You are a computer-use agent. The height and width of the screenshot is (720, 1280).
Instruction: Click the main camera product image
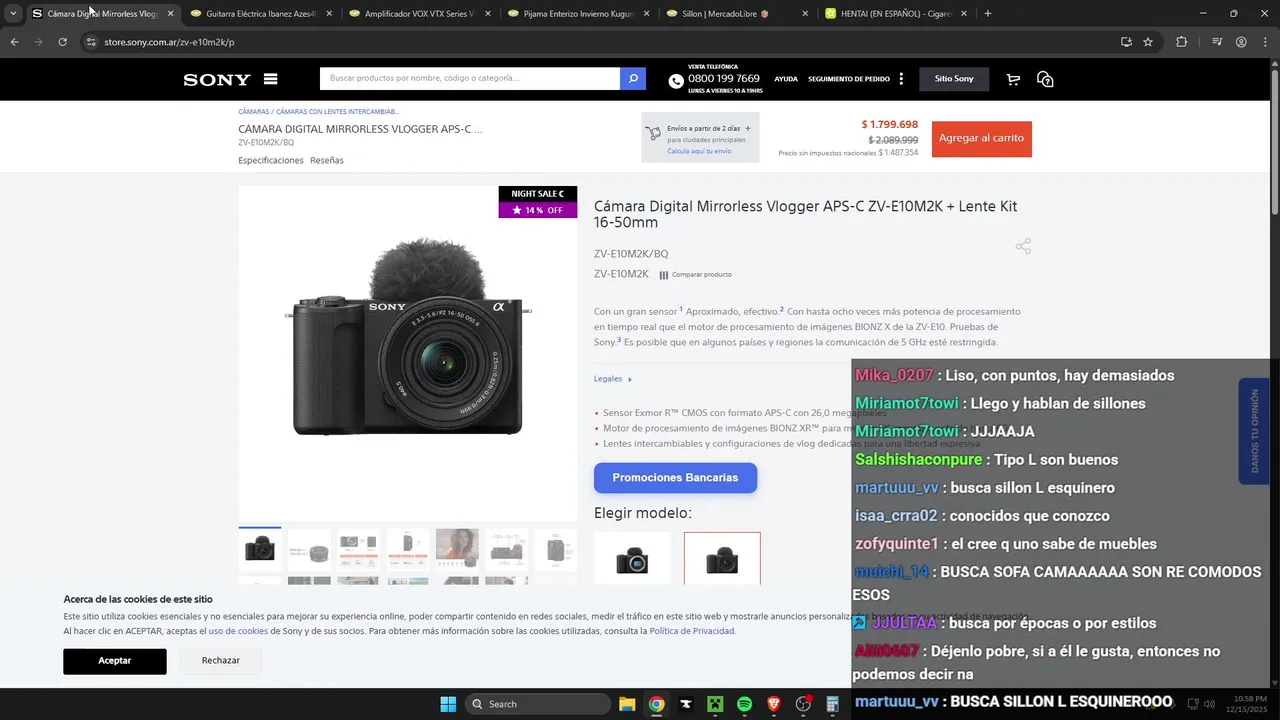(408, 353)
